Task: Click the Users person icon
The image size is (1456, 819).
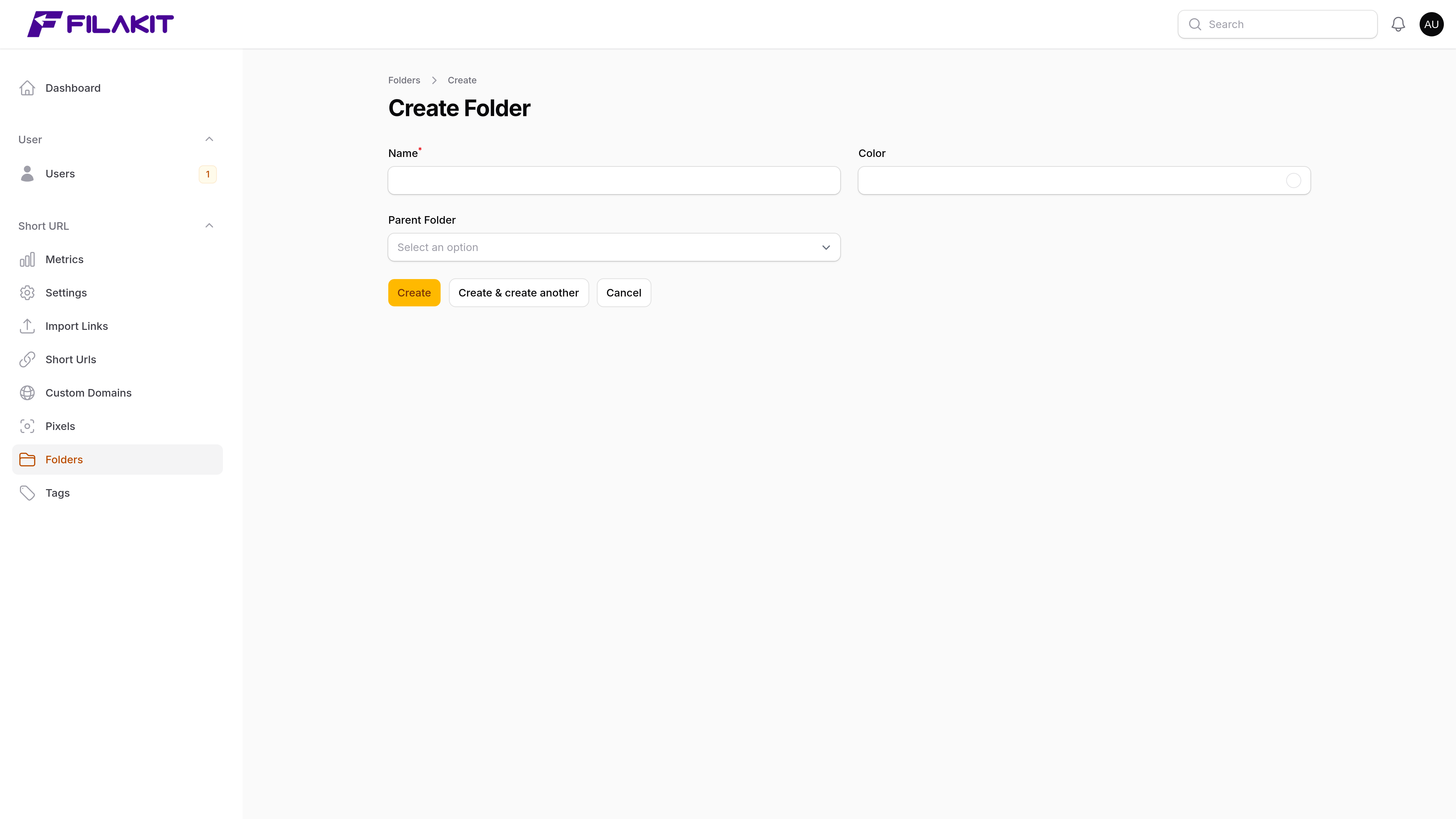Action: click(x=27, y=173)
